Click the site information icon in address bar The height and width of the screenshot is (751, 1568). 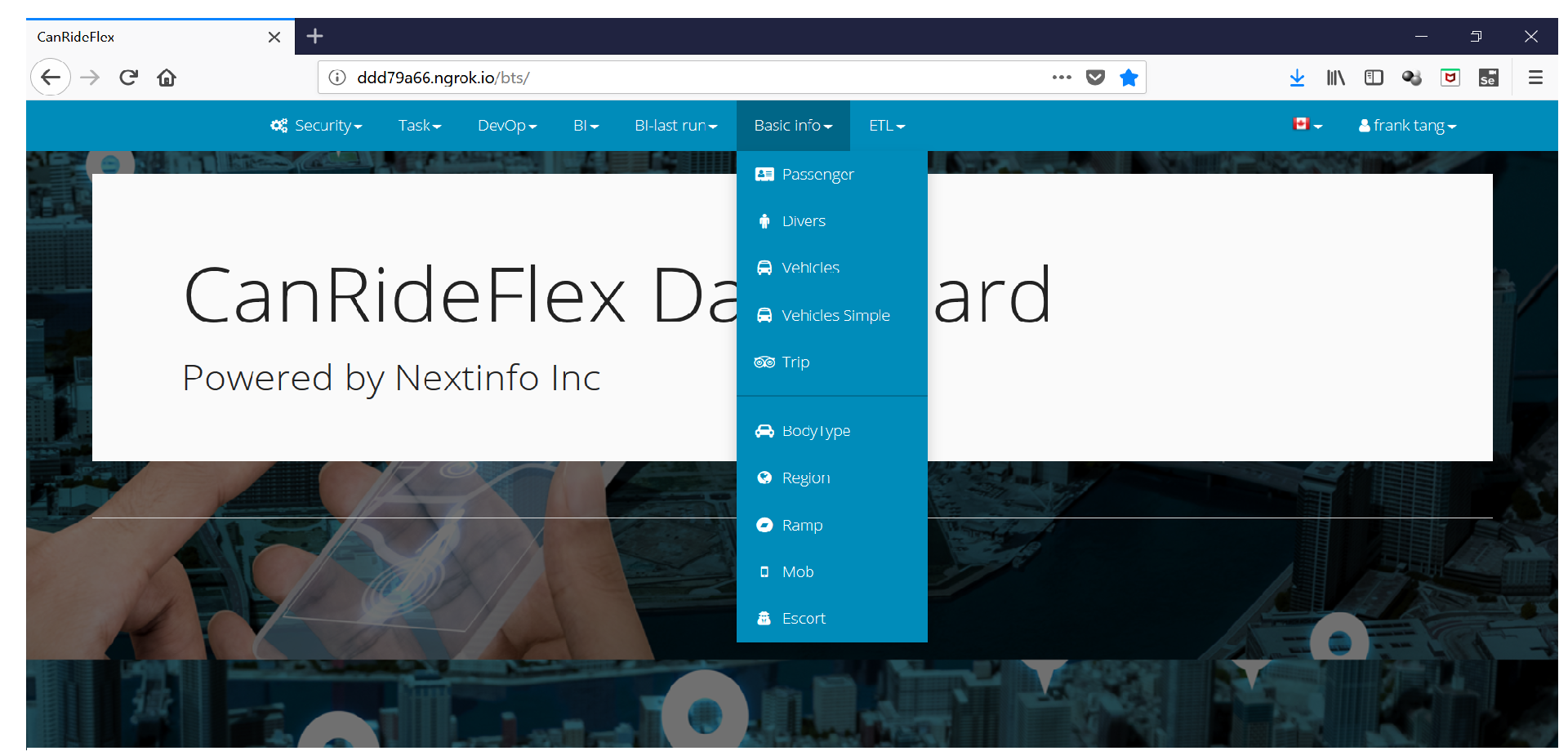tap(336, 78)
